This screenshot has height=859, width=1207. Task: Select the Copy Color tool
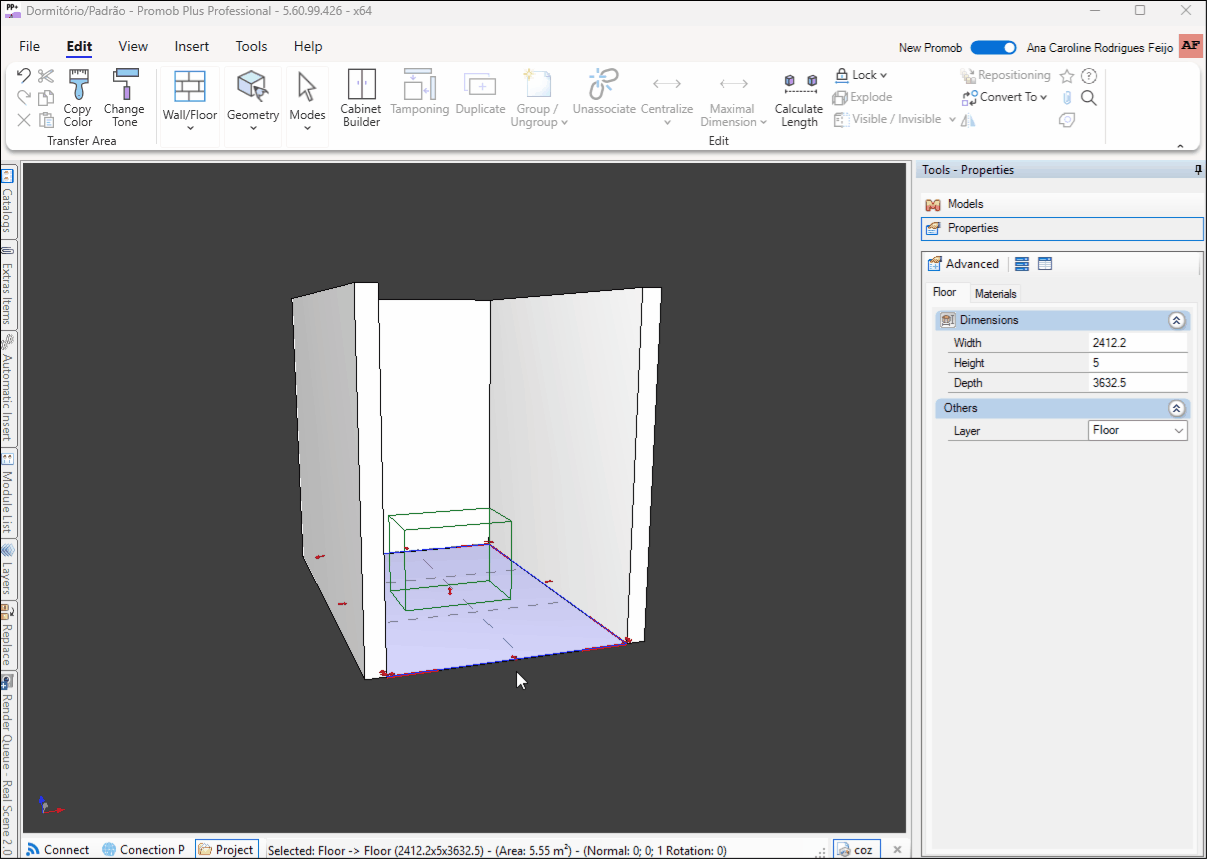pyautogui.click(x=77, y=98)
